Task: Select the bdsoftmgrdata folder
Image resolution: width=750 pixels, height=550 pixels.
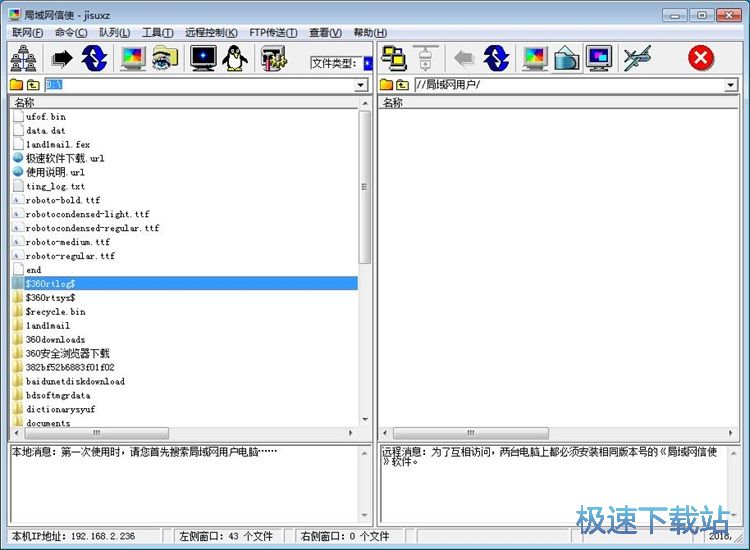Action: pyautogui.click(x=58, y=396)
